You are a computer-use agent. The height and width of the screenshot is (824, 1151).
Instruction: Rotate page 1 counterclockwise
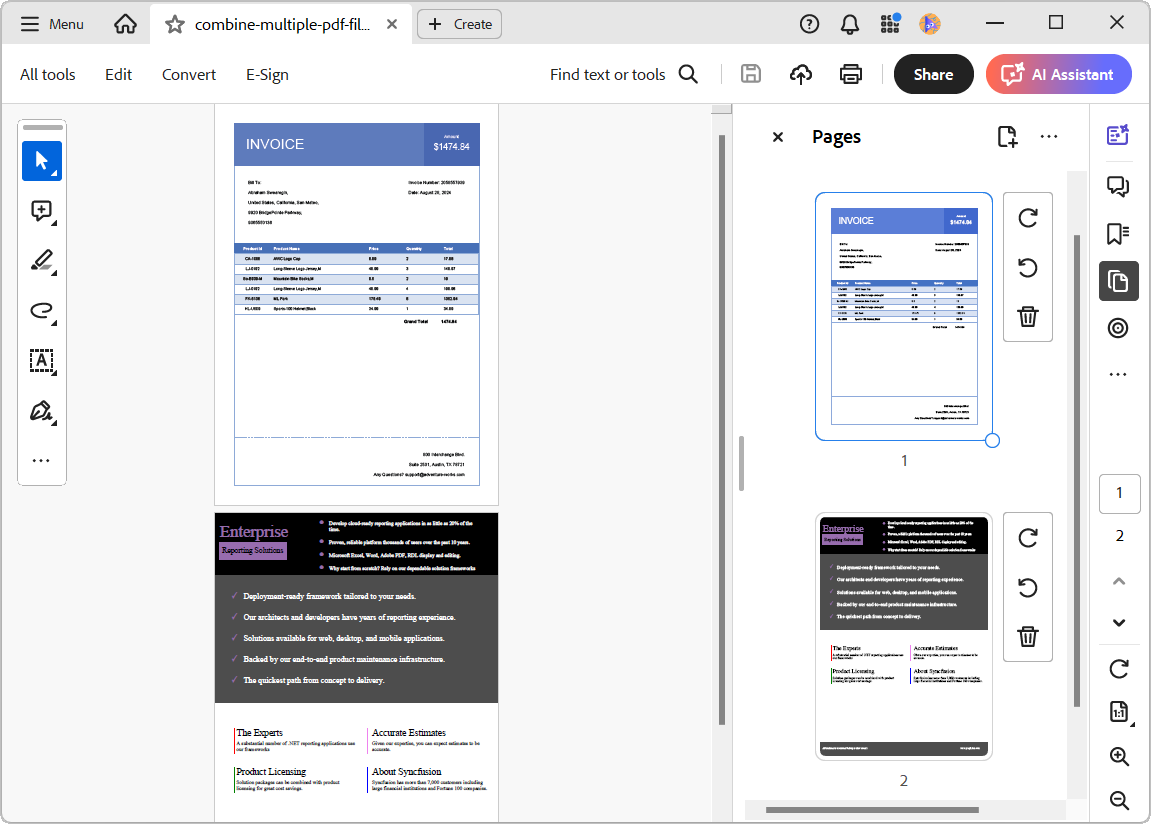click(1028, 267)
